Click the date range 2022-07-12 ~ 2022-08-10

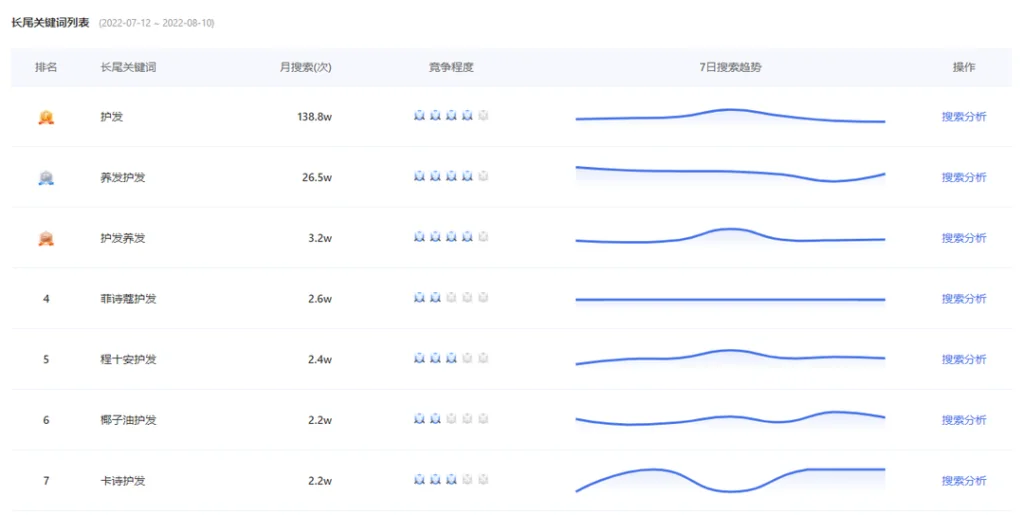pyautogui.click(x=157, y=23)
